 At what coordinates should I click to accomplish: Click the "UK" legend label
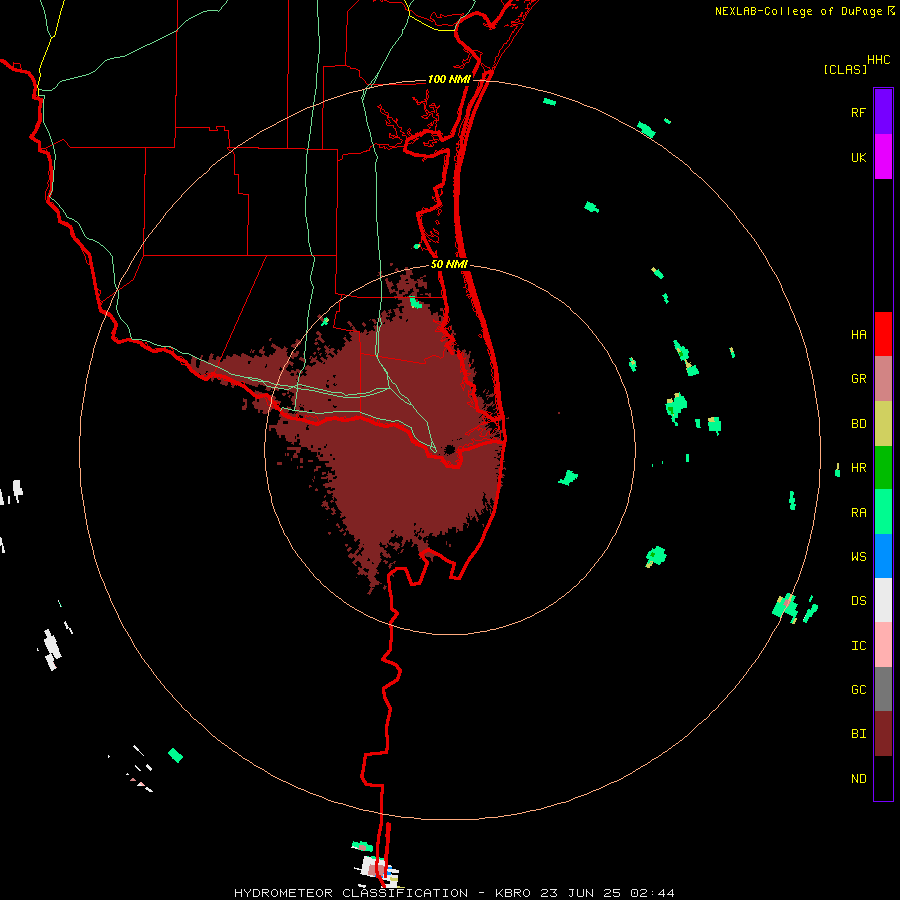[x=858, y=157]
